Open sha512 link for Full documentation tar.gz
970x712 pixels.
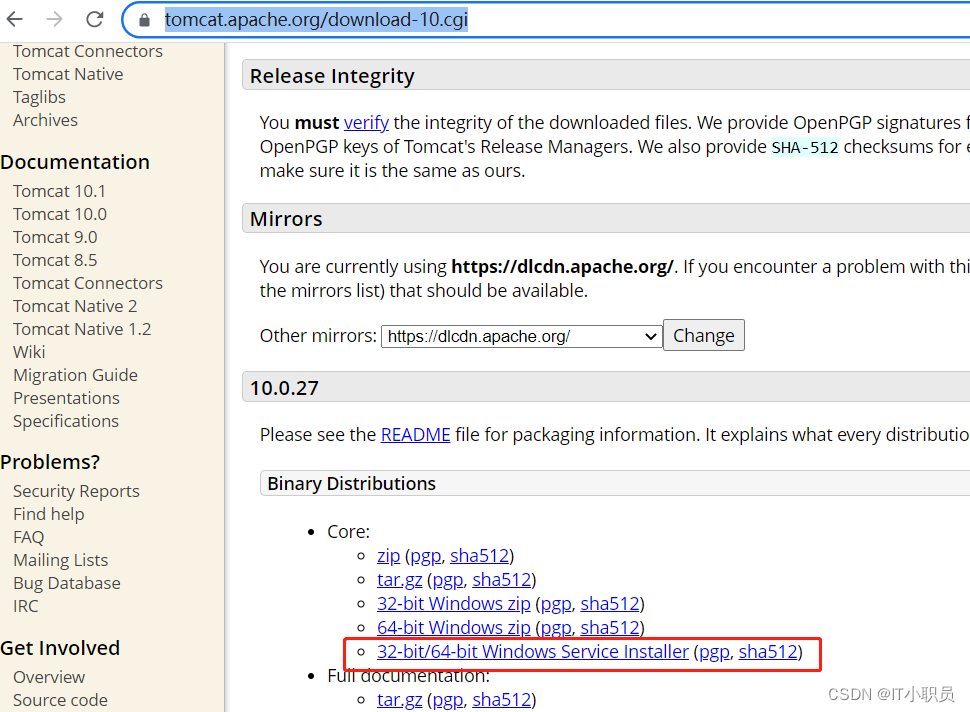[x=502, y=700]
